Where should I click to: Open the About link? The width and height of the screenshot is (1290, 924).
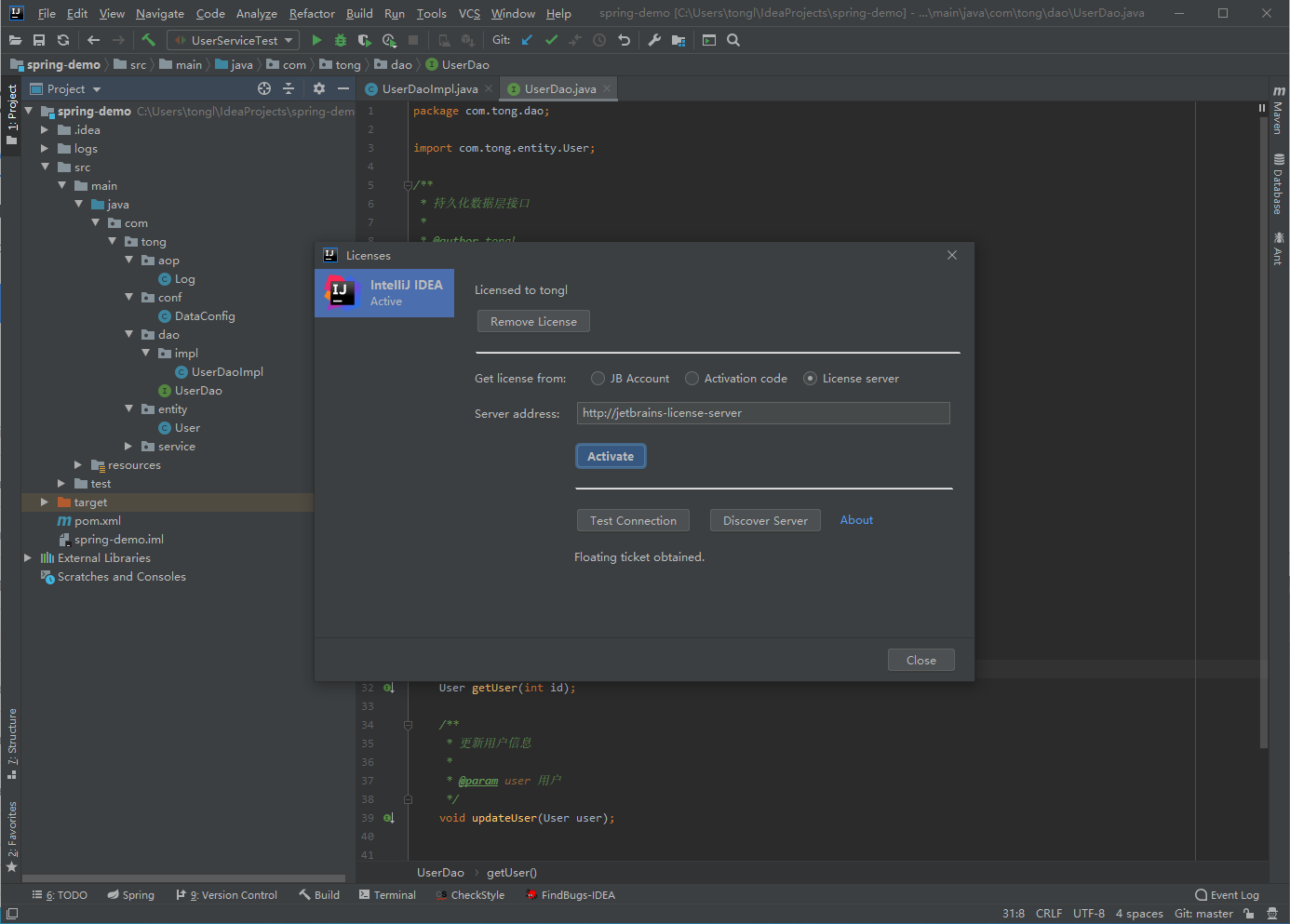856,520
